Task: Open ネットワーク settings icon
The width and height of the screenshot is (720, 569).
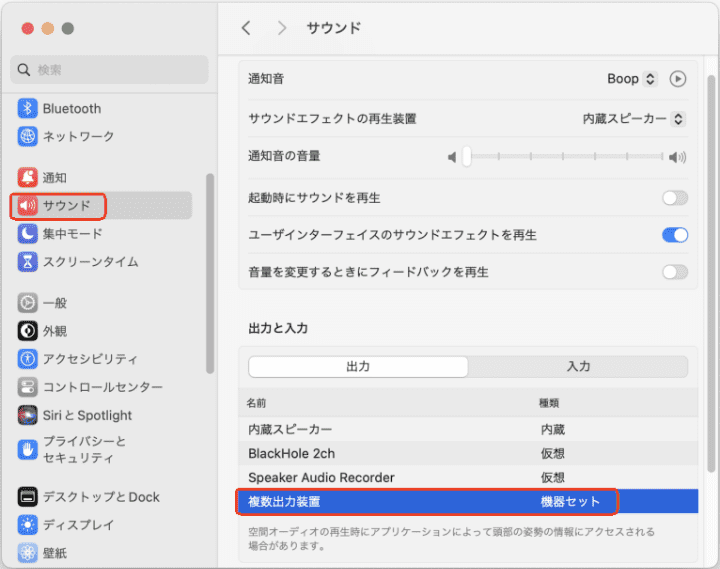Action: pyautogui.click(x=27, y=137)
